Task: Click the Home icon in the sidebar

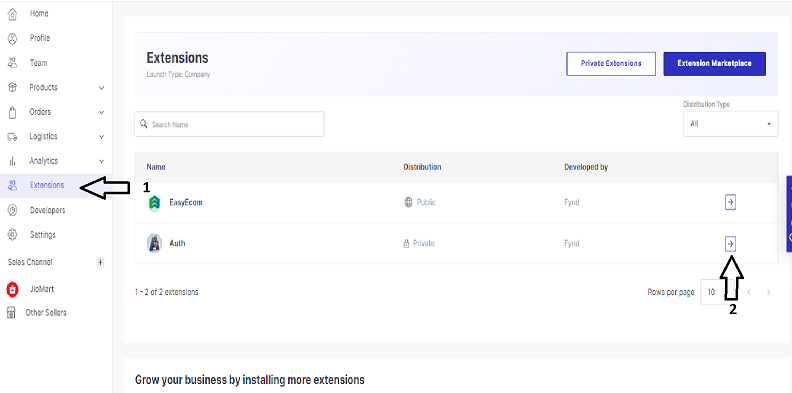Action: (13, 14)
